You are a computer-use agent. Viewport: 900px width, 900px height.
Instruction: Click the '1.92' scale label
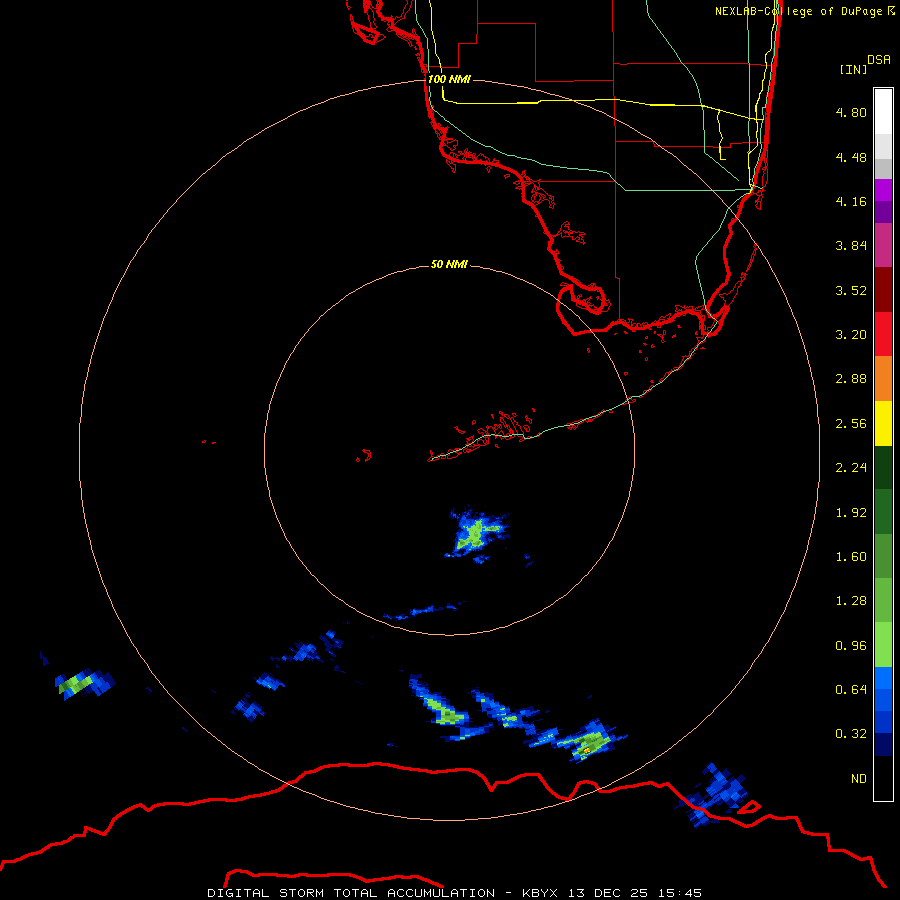pyautogui.click(x=851, y=513)
